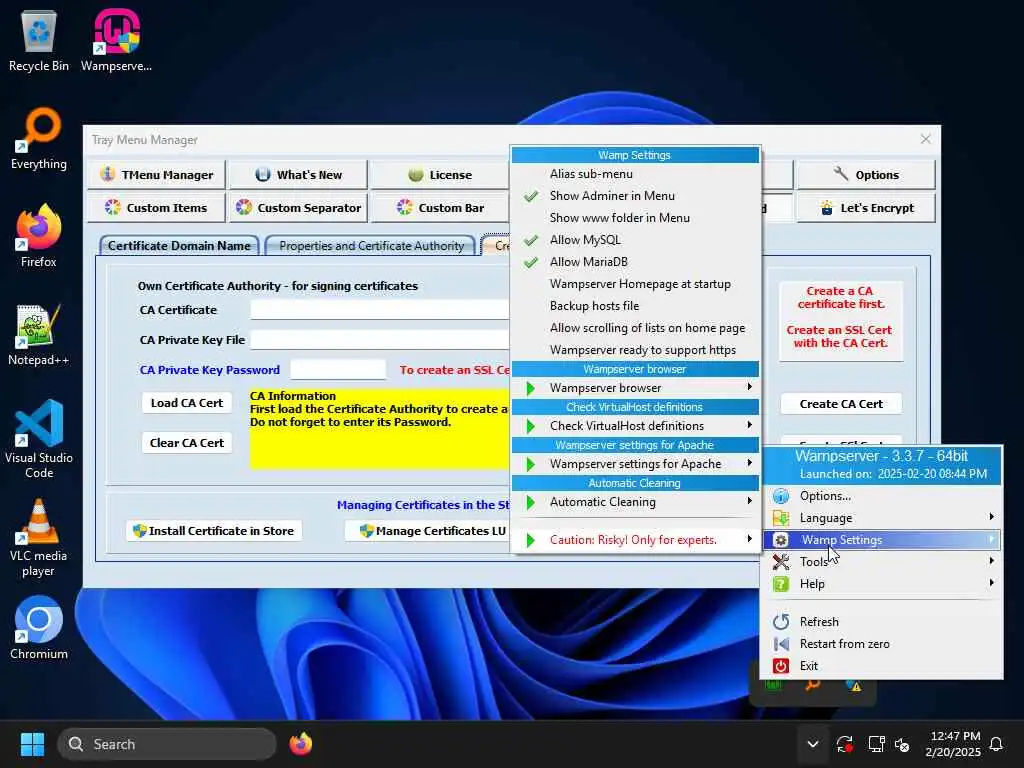Image resolution: width=1024 pixels, height=768 pixels.
Task: Expand the Help submenu
Action: [x=883, y=584]
